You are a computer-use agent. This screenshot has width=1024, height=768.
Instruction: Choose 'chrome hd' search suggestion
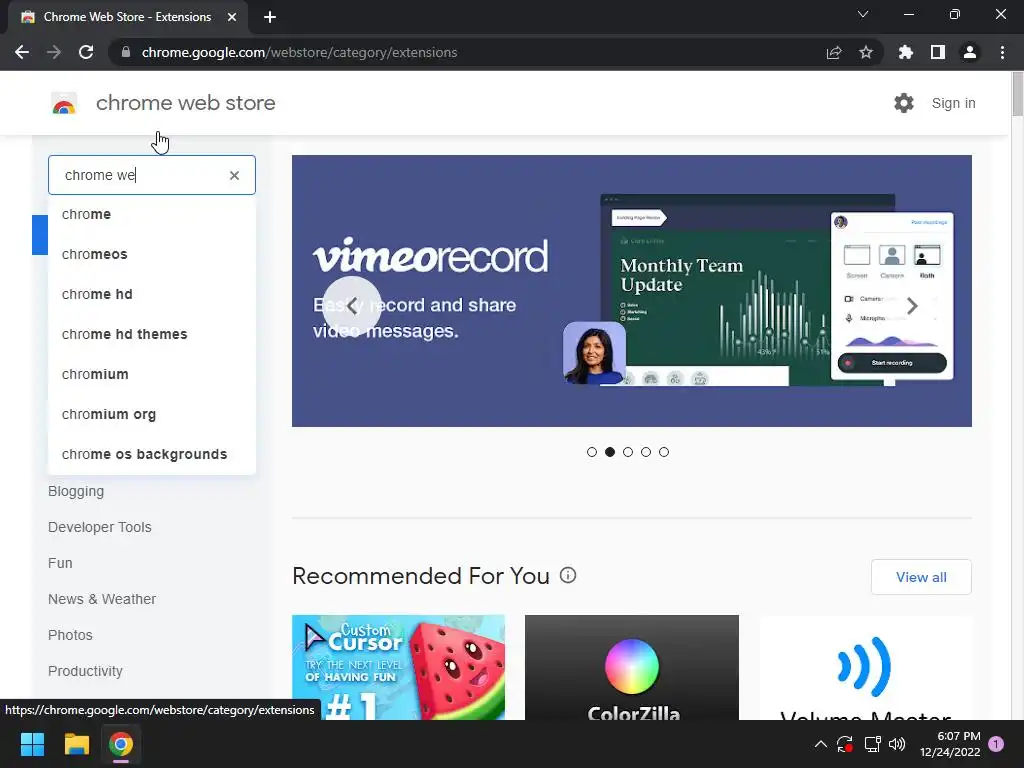click(152, 295)
